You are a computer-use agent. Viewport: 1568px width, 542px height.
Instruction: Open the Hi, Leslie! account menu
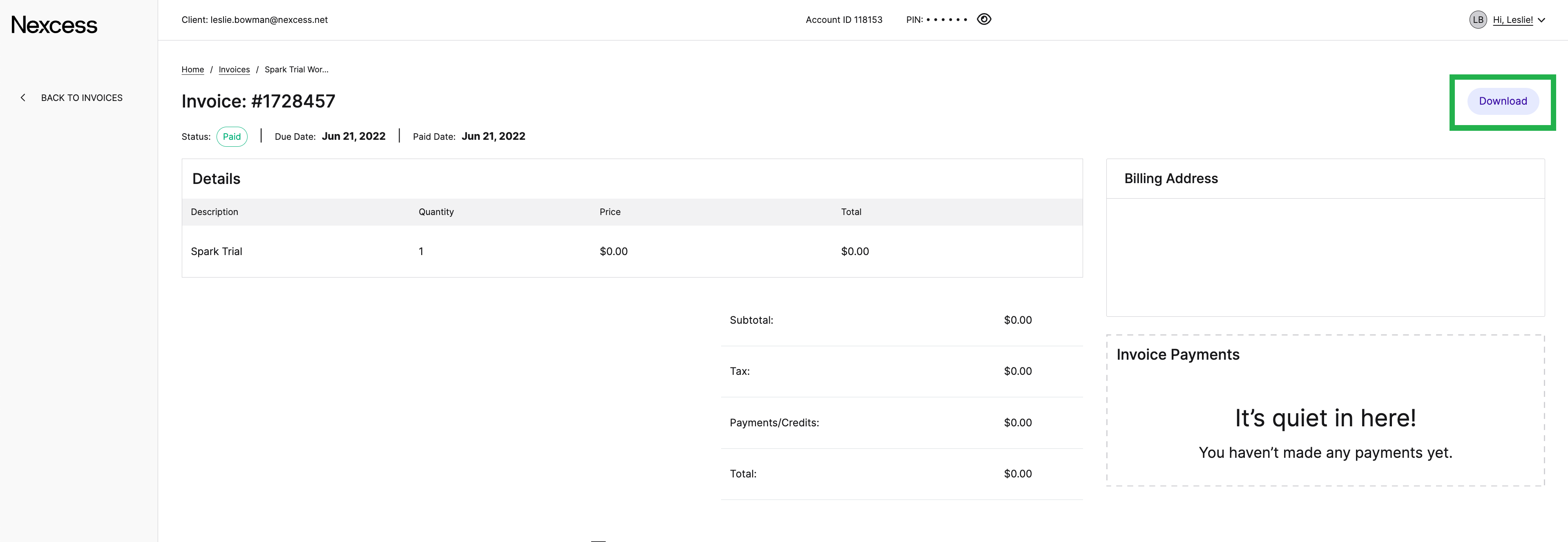pos(1512,20)
